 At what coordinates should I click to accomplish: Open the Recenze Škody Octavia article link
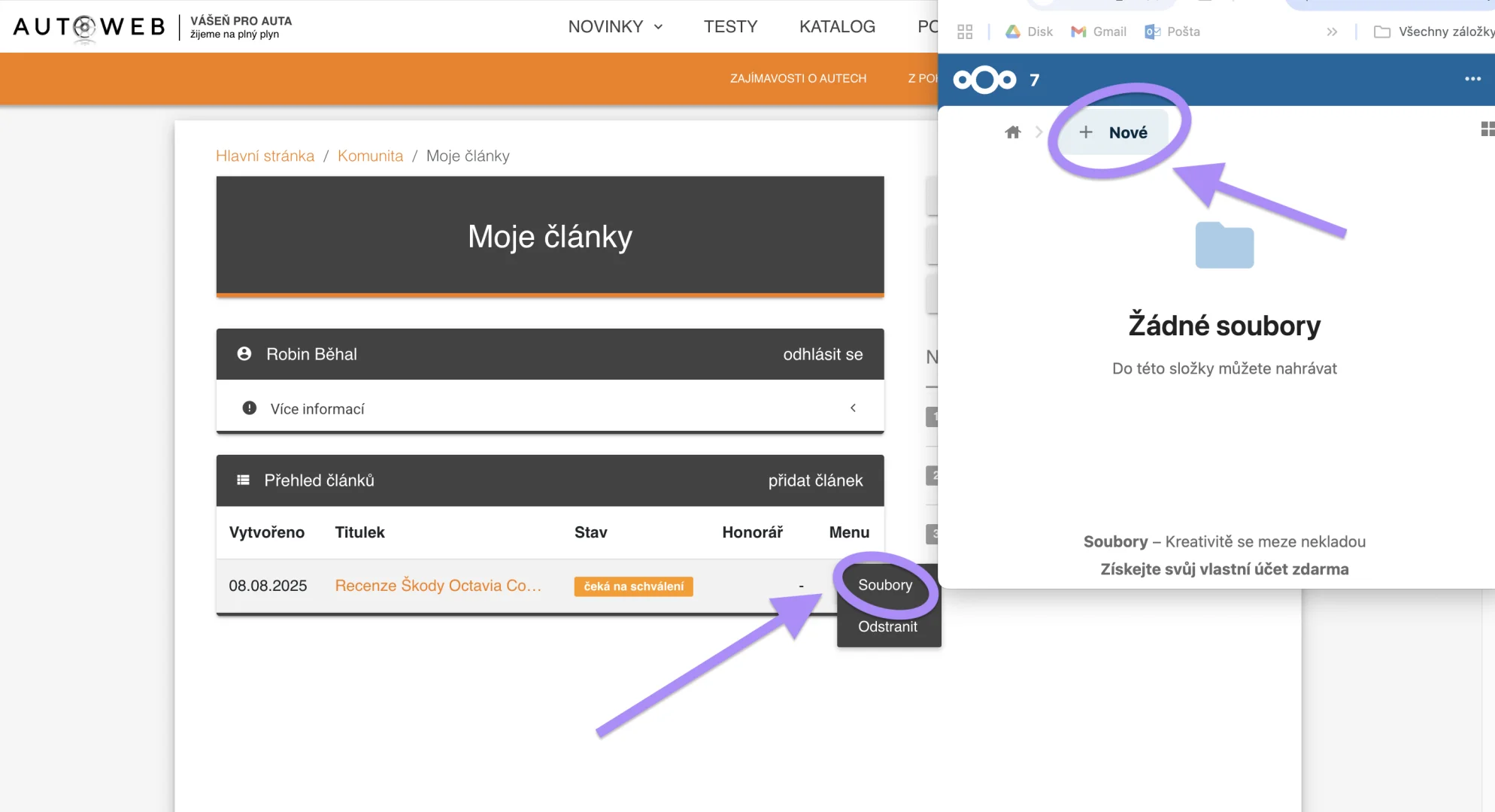point(438,586)
